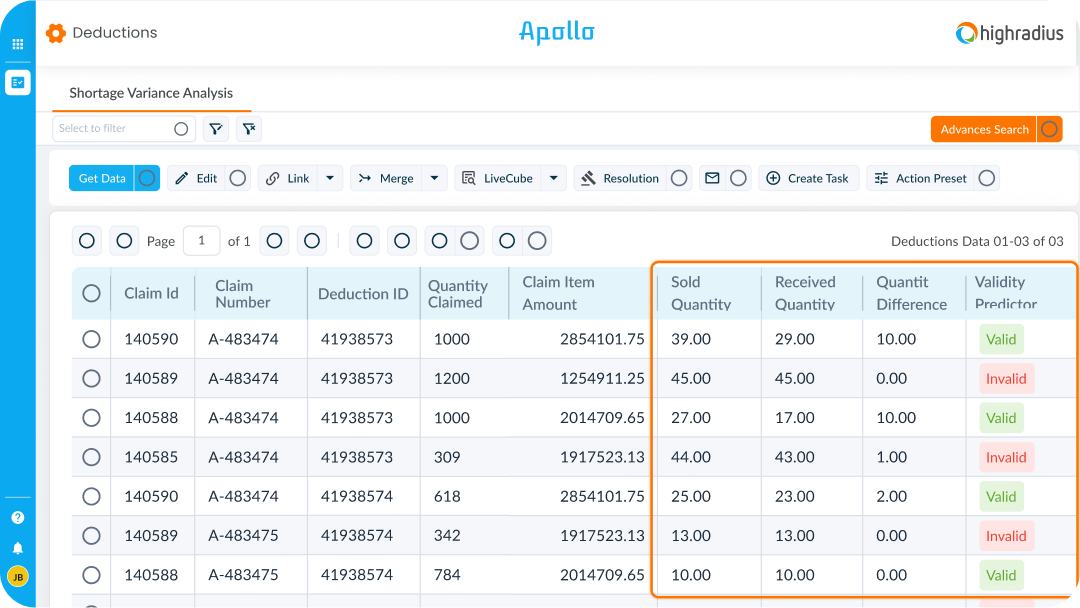This screenshot has width=1080, height=608.
Task: Expand the LiveCube dropdown arrow
Action: [x=553, y=178]
